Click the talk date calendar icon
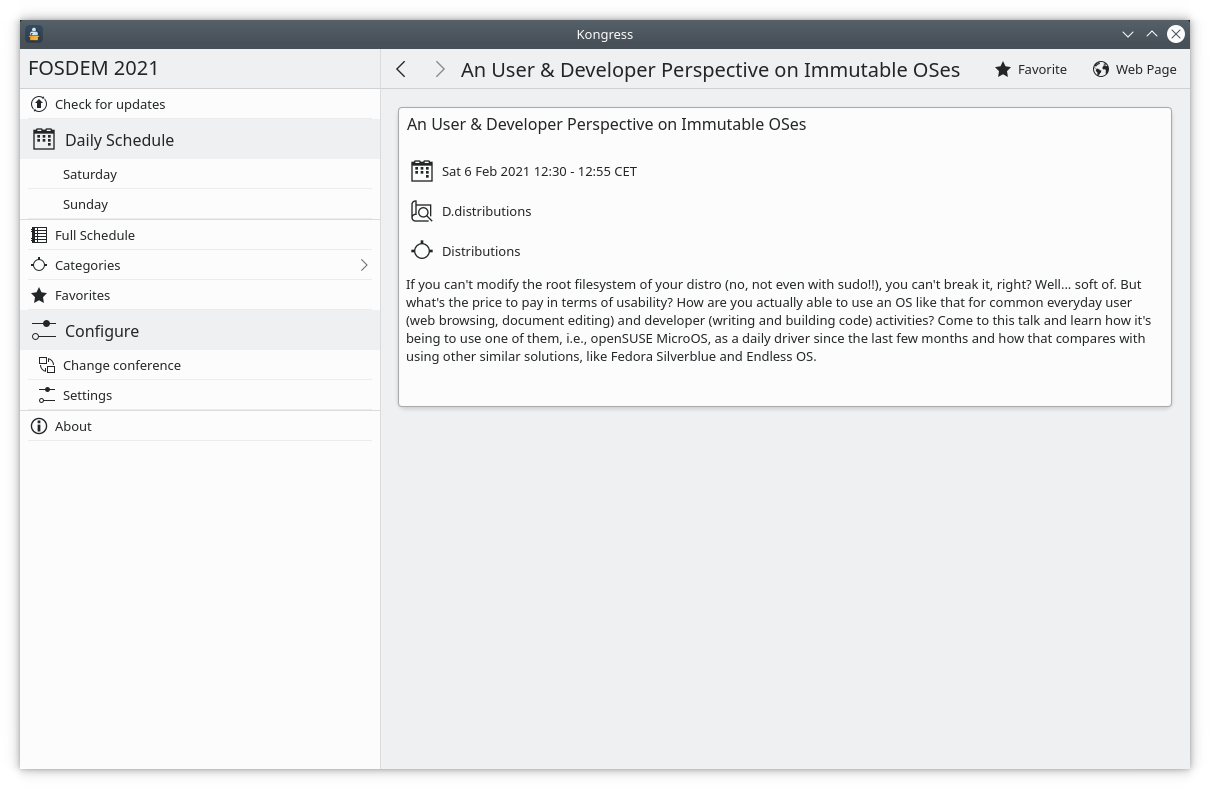This screenshot has width=1210, height=789. tap(422, 171)
